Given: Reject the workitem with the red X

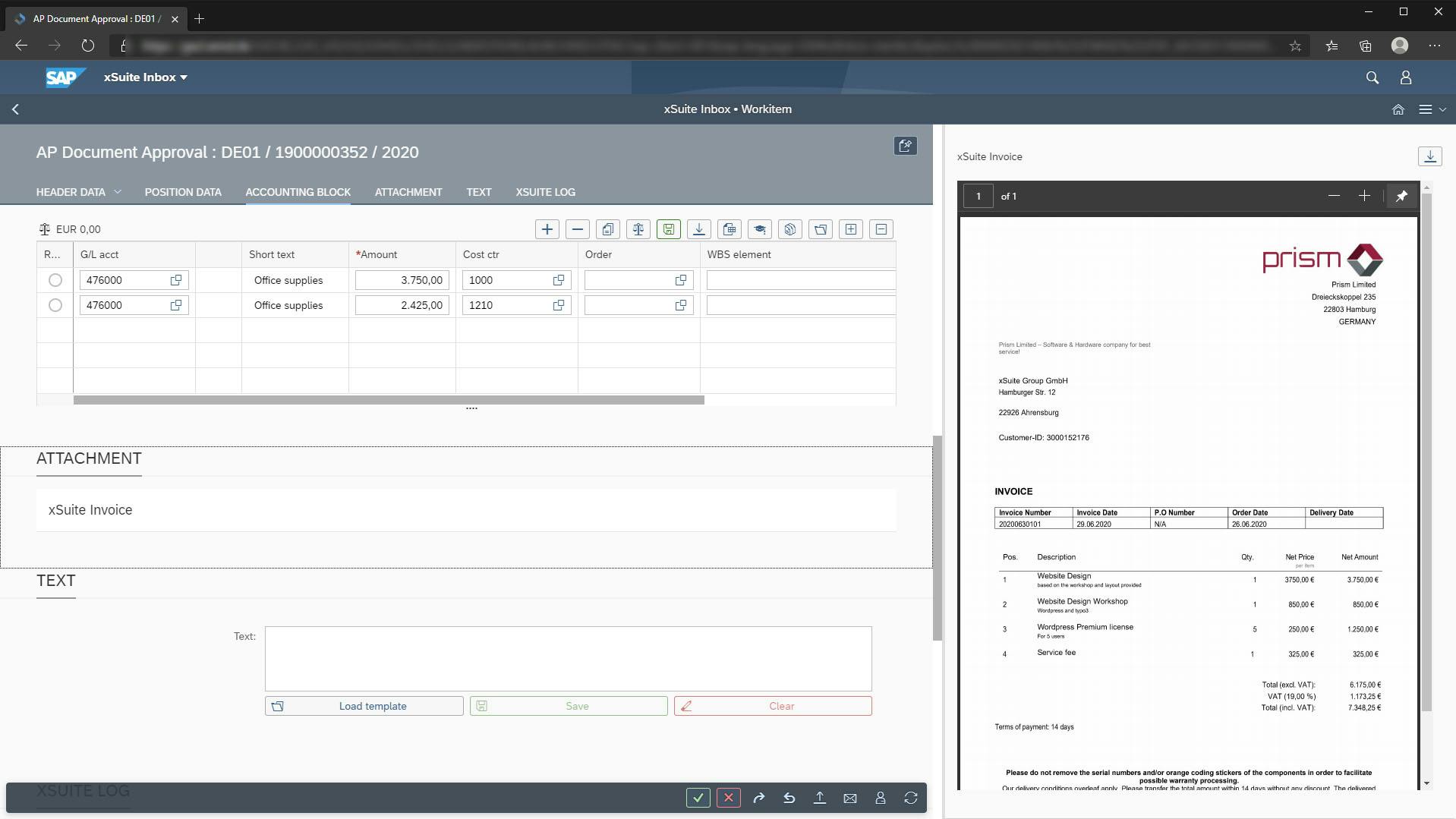Looking at the screenshot, I should [x=728, y=797].
